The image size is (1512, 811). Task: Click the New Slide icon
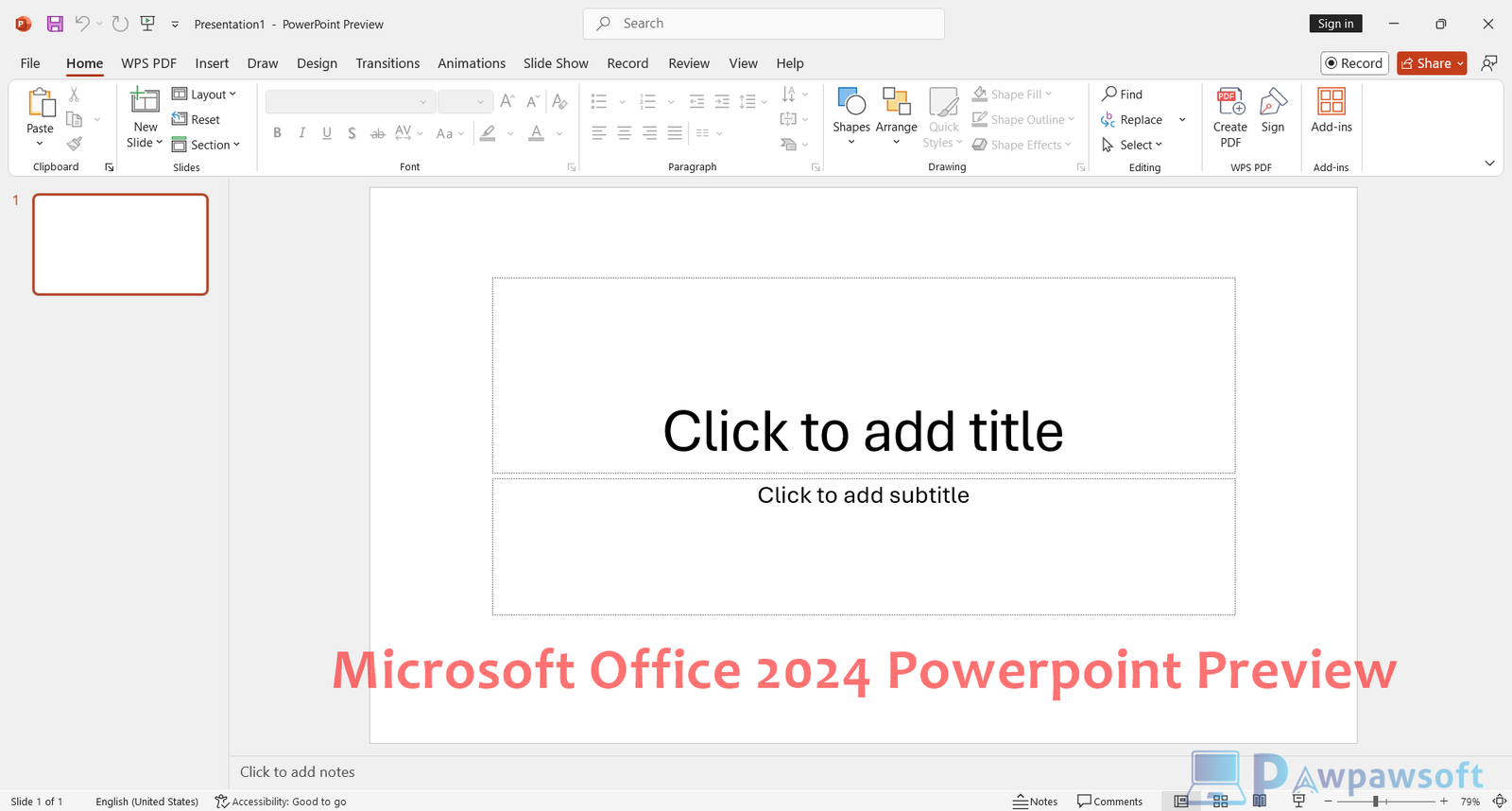point(145,101)
